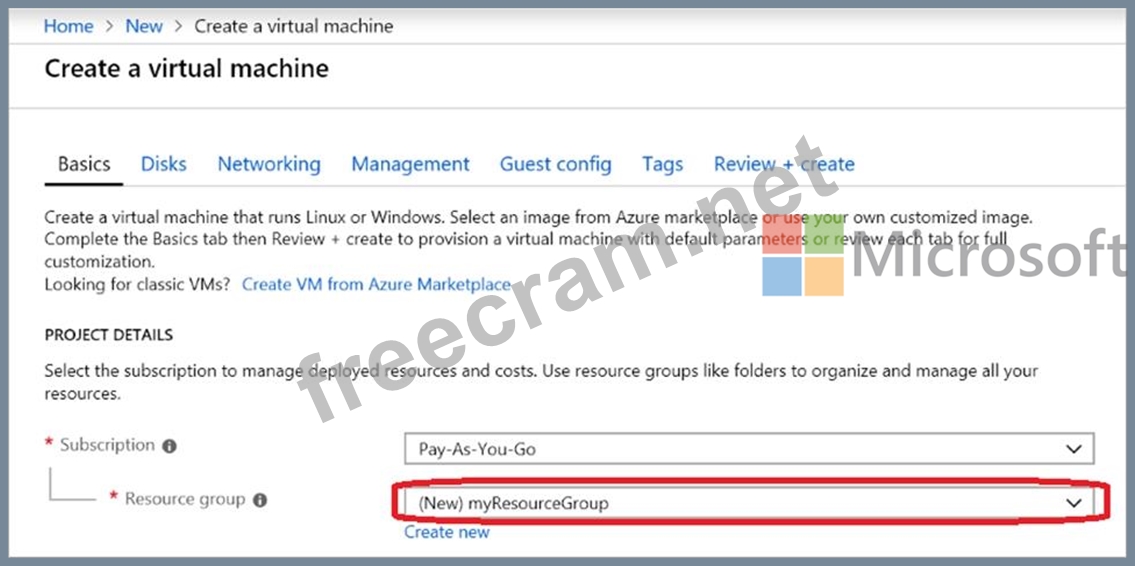Show the Subscription info tooltip icon

(x=169, y=447)
